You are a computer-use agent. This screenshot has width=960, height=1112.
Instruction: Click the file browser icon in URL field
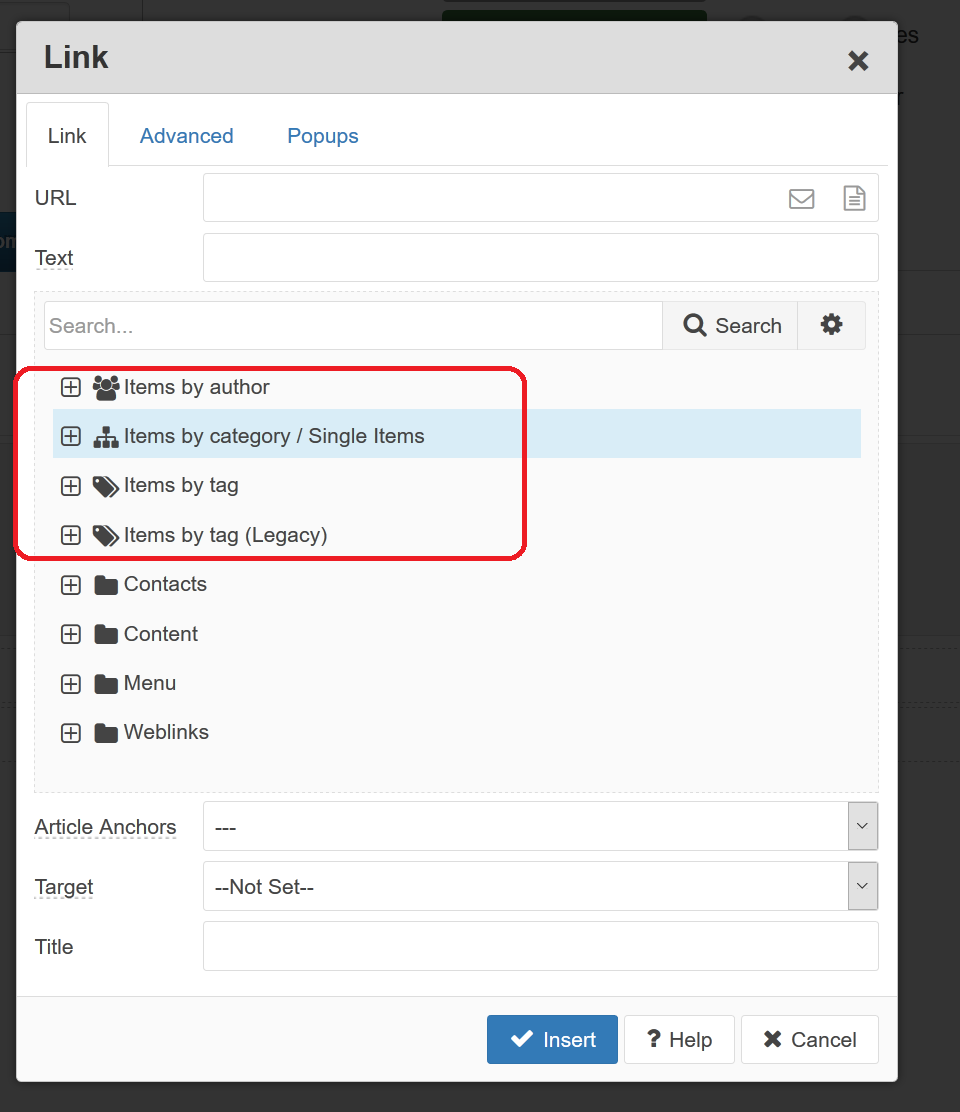(x=854, y=198)
